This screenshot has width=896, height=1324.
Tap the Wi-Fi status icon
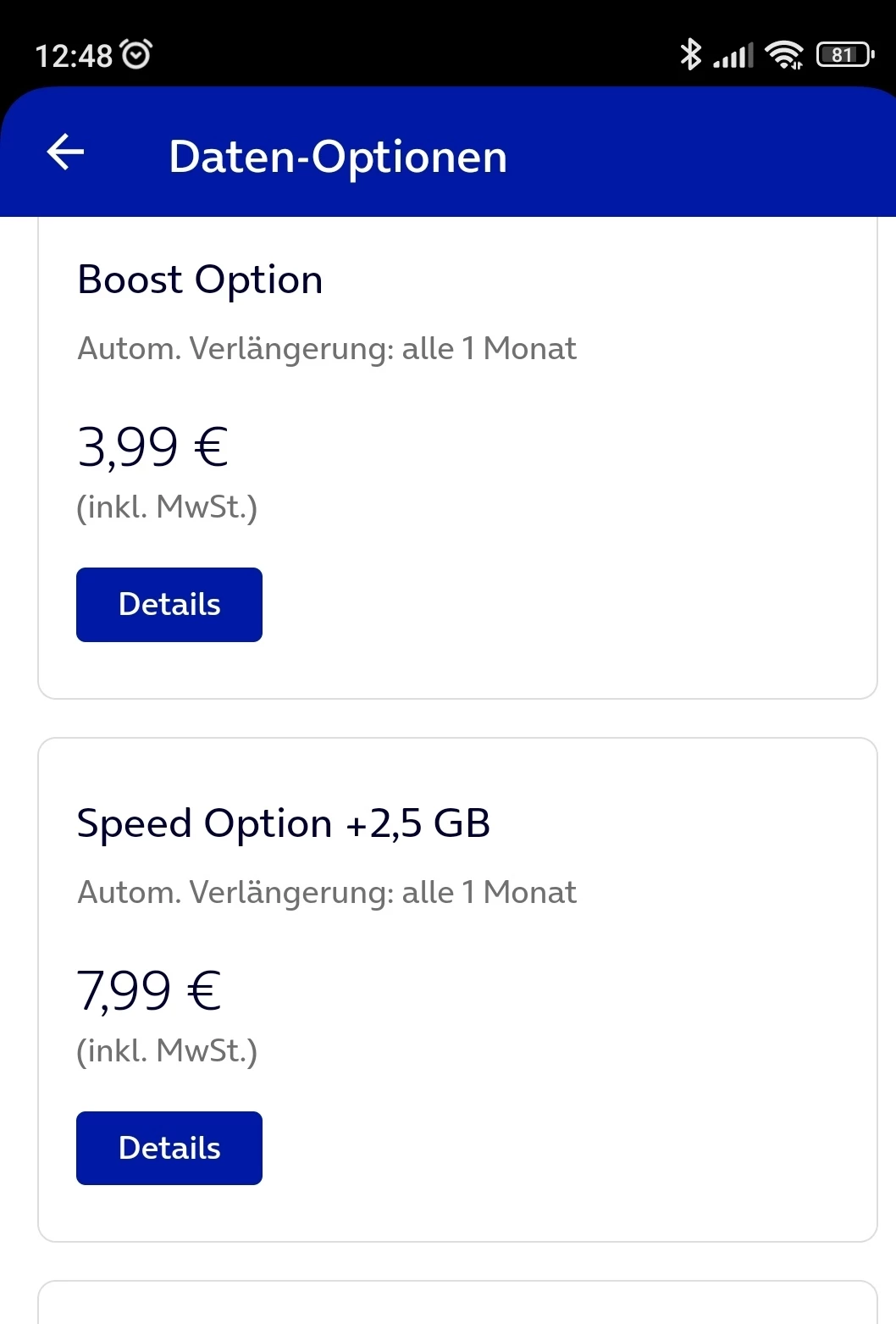click(x=784, y=55)
